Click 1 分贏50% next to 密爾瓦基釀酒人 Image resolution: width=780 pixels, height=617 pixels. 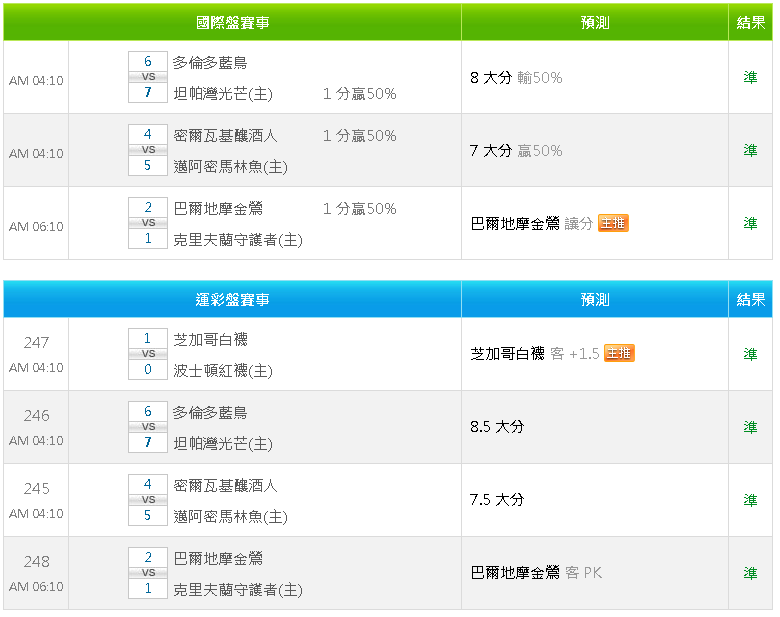360,135
